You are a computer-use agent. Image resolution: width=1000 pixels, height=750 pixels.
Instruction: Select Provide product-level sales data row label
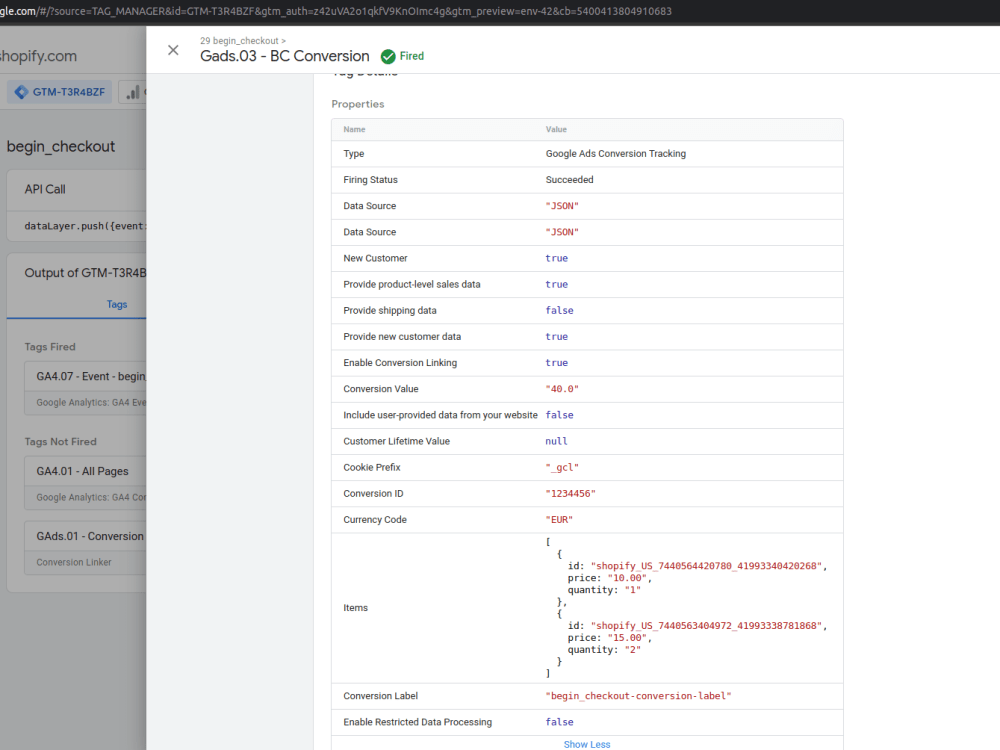click(412, 284)
